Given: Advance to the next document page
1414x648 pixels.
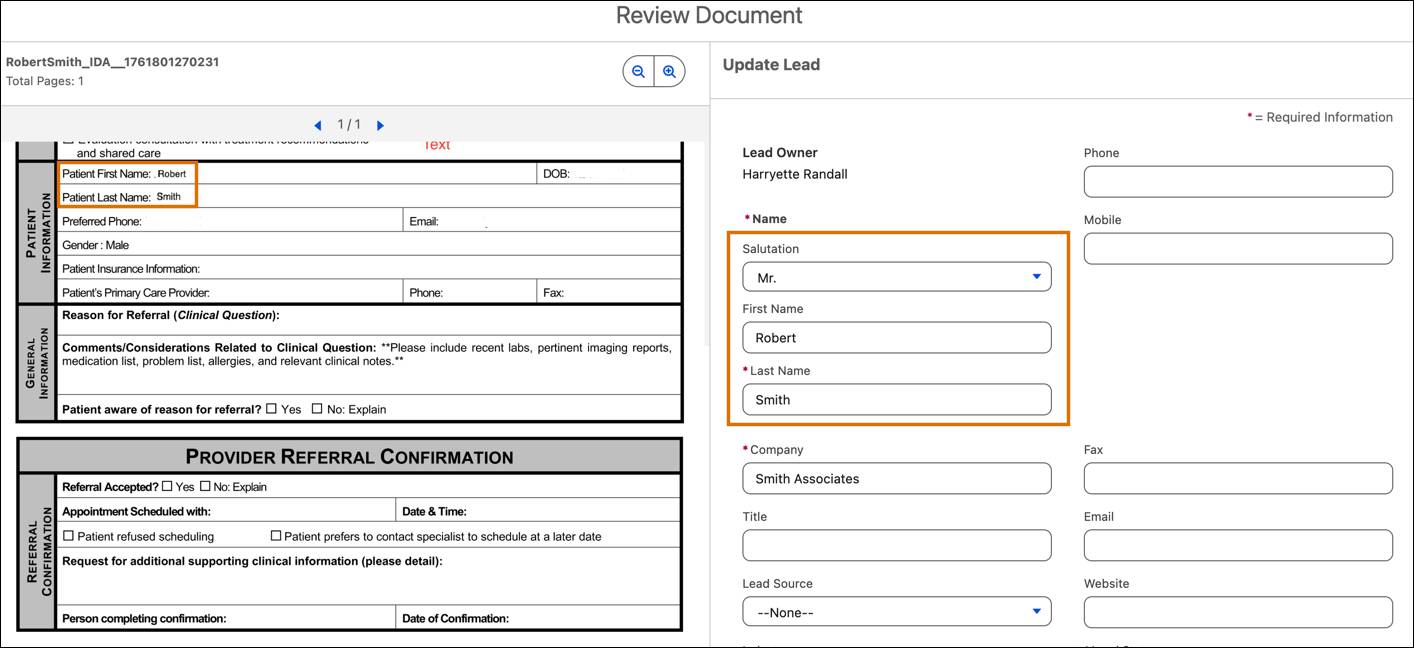Looking at the screenshot, I should coord(380,124).
